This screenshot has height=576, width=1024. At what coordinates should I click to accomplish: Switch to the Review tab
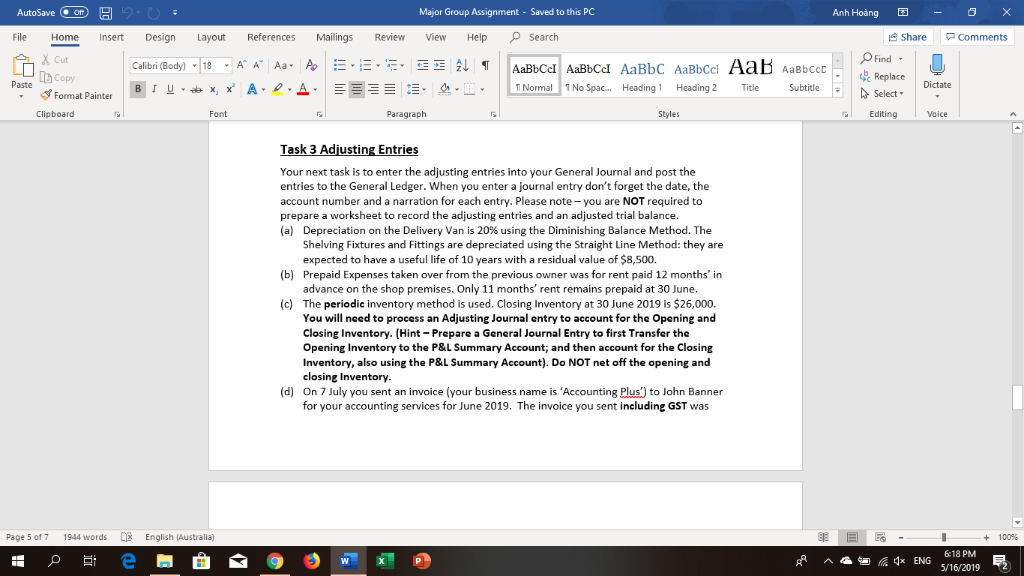coord(389,37)
